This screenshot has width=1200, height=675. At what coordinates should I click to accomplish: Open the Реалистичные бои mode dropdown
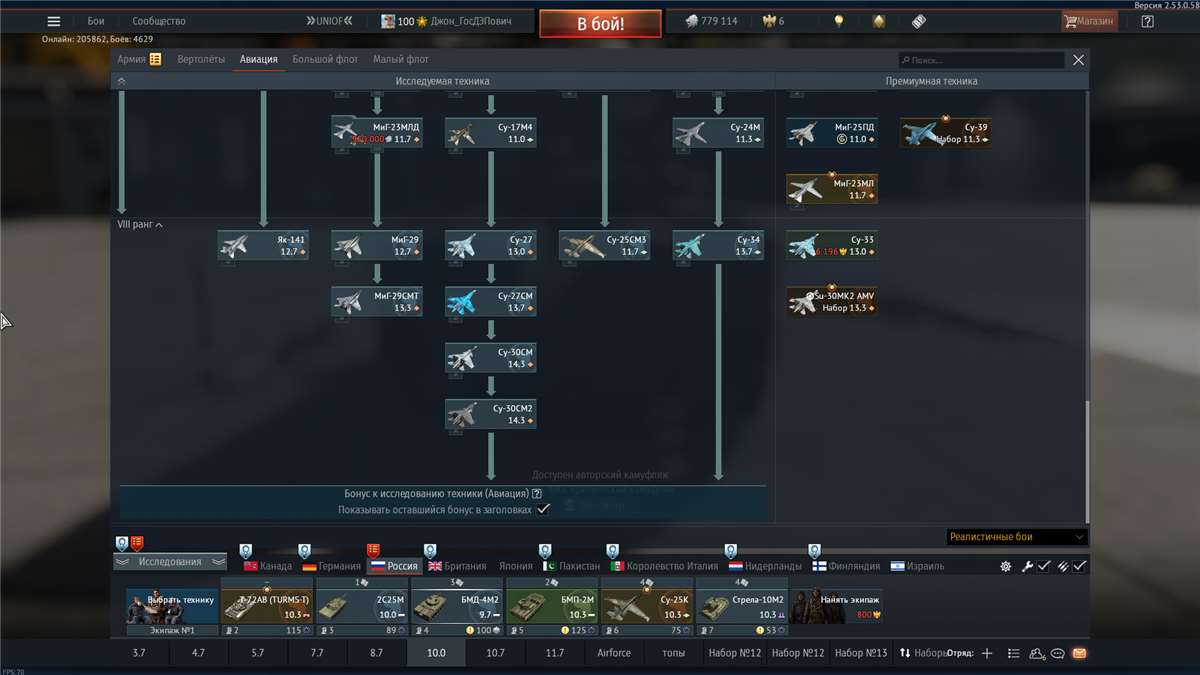pos(1016,537)
